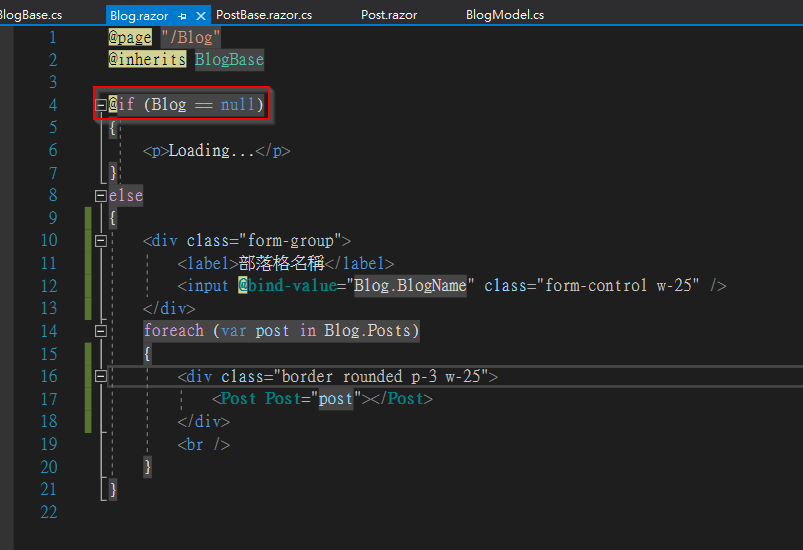The width and height of the screenshot is (803, 550).
Task: Click the foreach keyword on line 14
Action: (x=174, y=330)
